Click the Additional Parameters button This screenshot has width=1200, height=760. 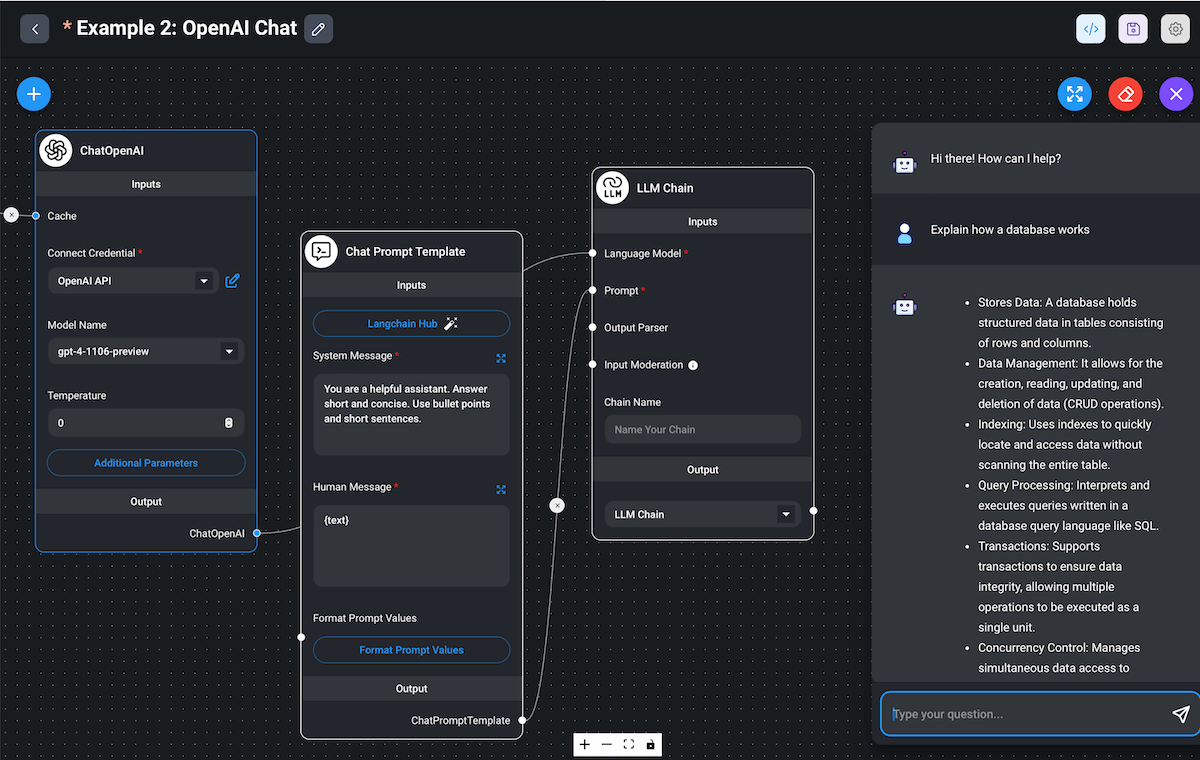(x=146, y=463)
